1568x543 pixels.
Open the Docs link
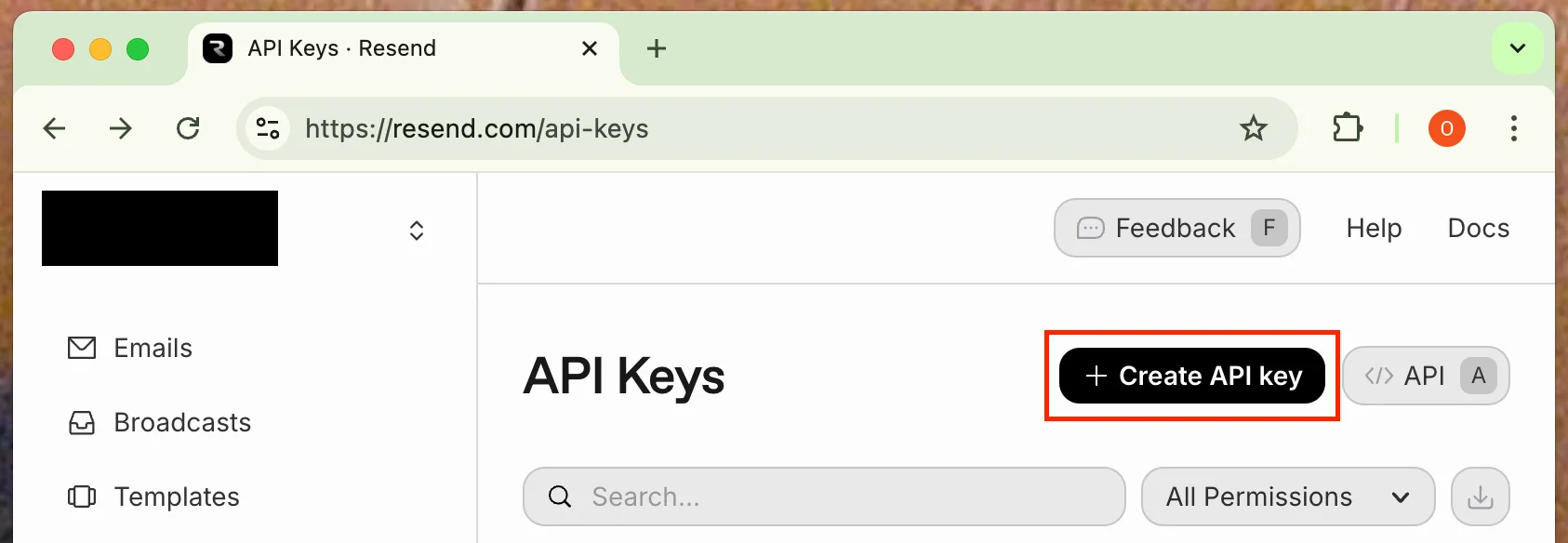(1478, 228)
